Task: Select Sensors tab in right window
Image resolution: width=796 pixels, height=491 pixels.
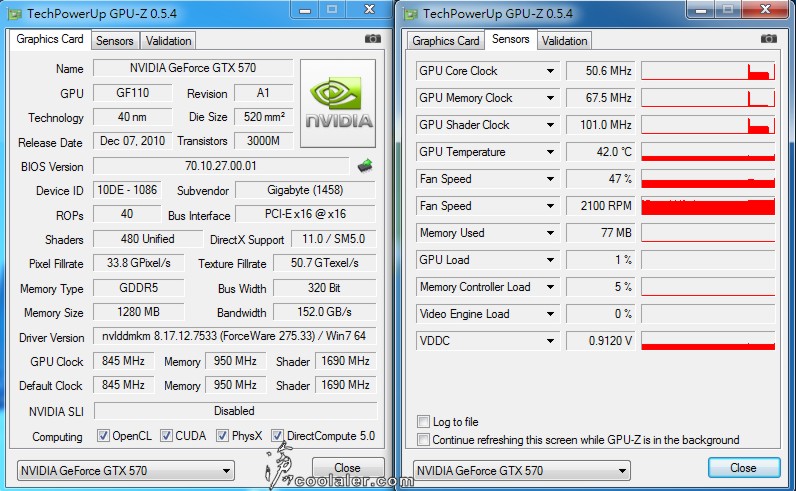Action: (510, 39)
